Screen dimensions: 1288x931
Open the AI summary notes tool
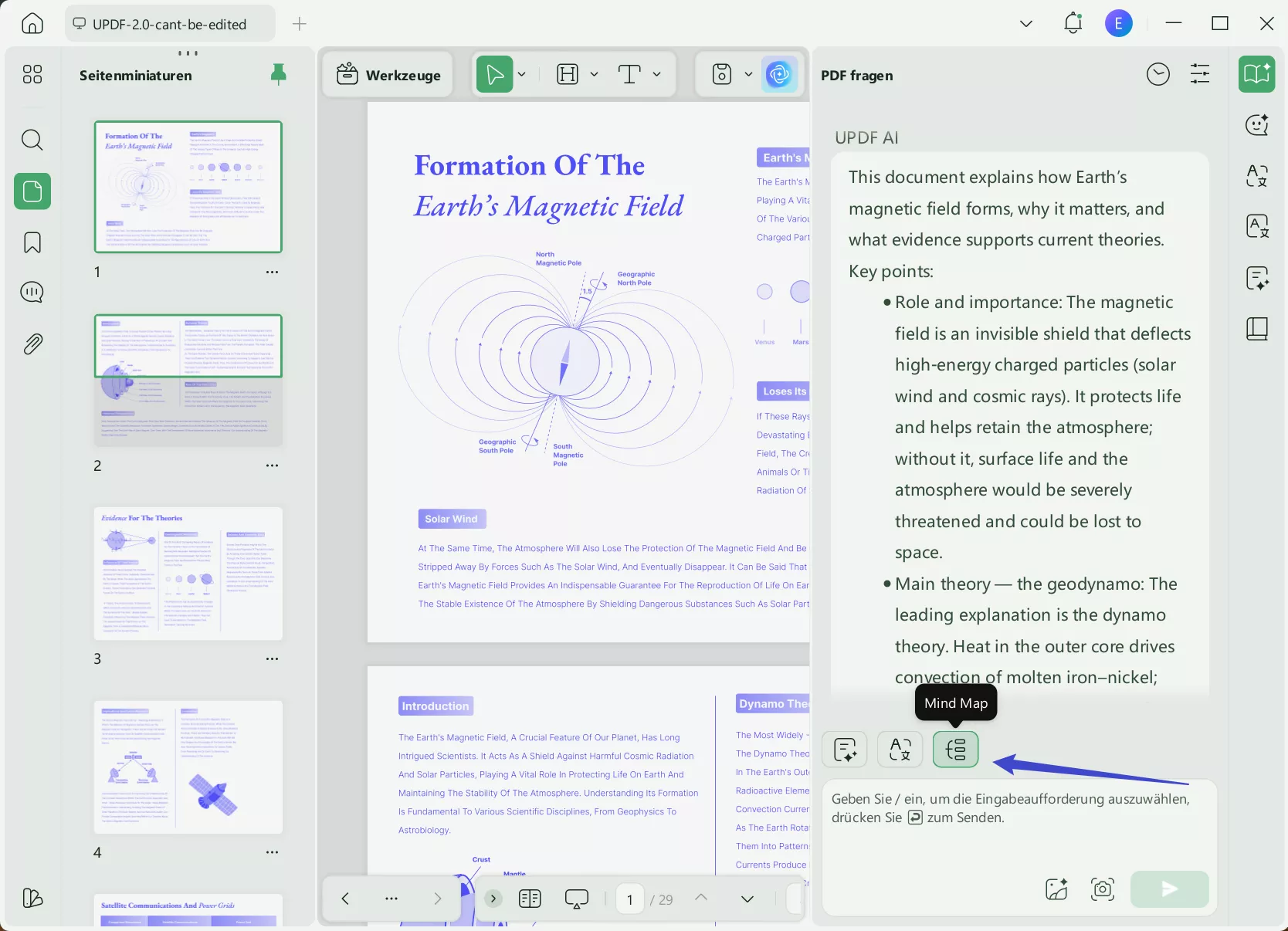[x=1257, y=278]
